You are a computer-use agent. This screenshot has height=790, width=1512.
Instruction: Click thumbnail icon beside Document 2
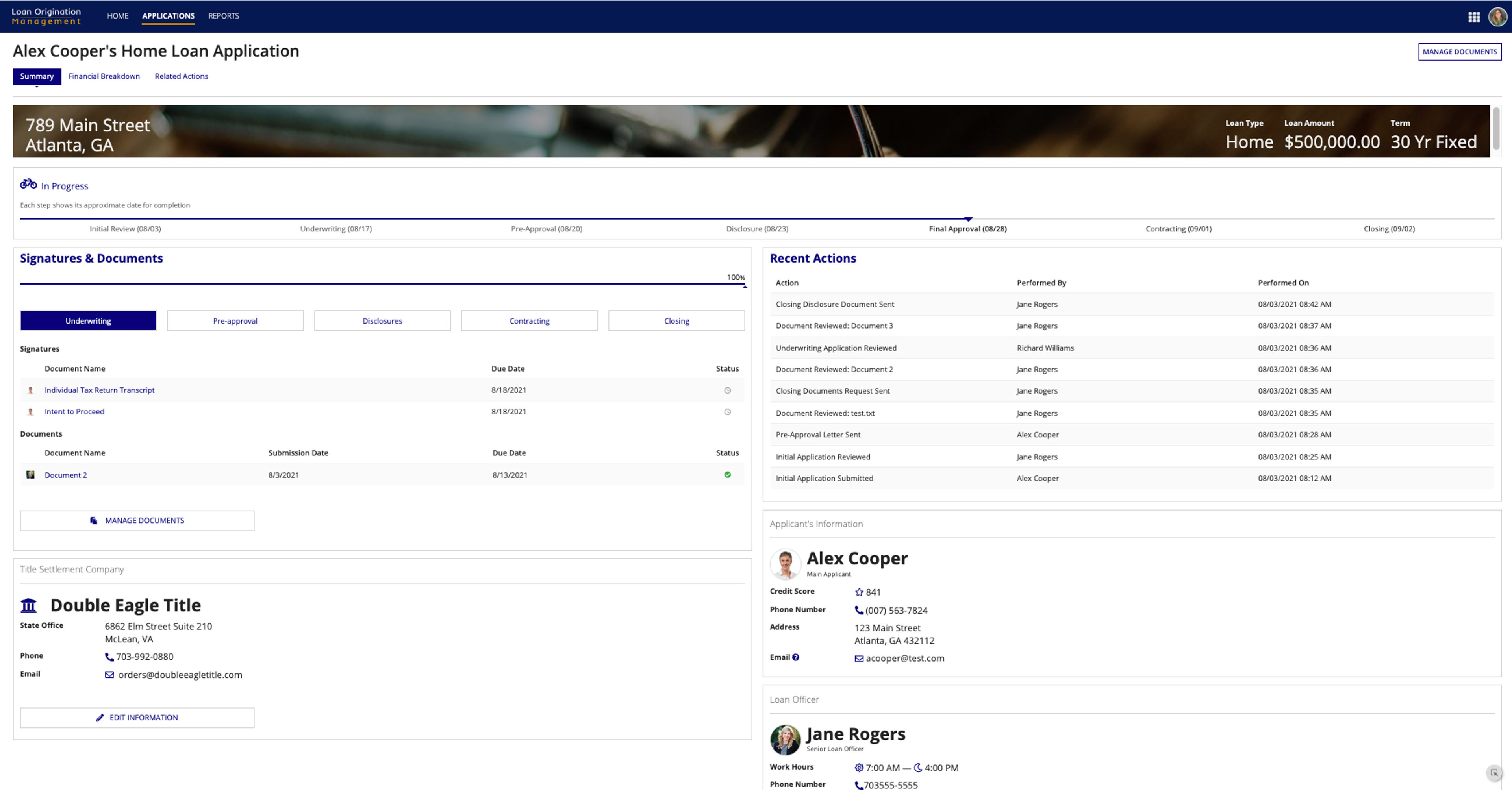pyautogui.click(x=31, y=475)
